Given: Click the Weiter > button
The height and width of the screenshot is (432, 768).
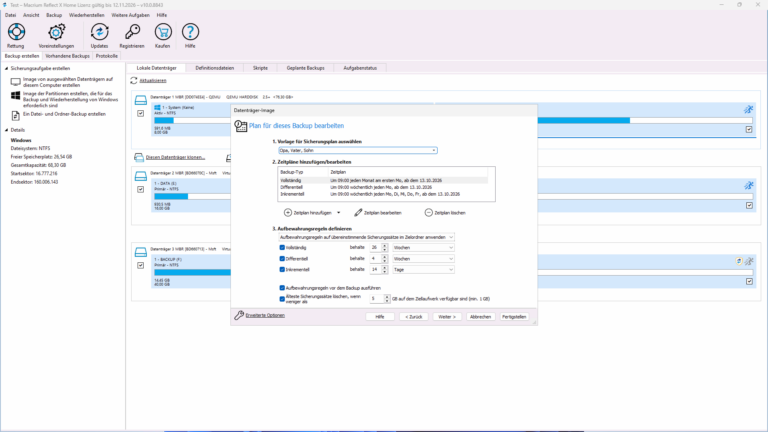Looking at the screenshot, I should 447,317.
